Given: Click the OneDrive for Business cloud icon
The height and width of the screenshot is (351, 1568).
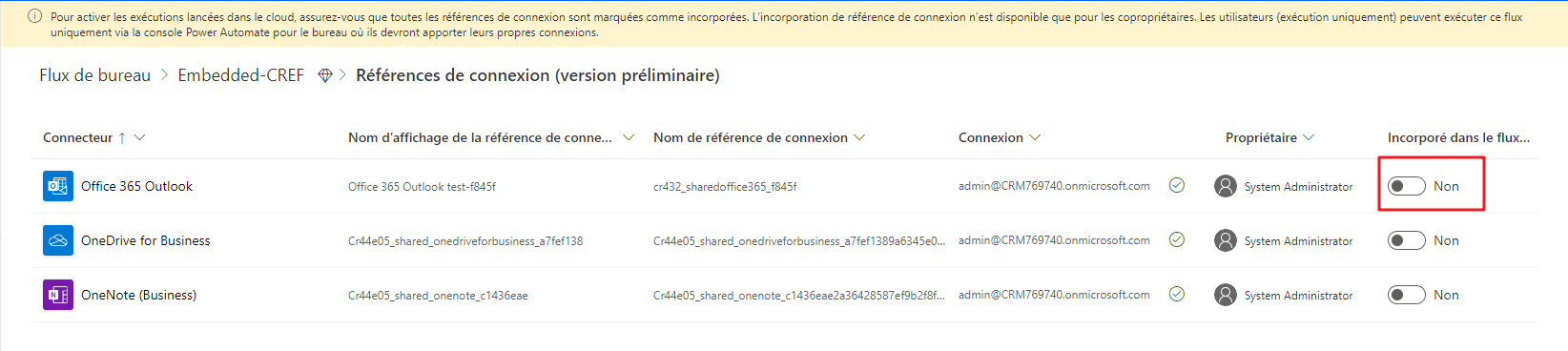Looking at the screenshot, I should [58, 240].
